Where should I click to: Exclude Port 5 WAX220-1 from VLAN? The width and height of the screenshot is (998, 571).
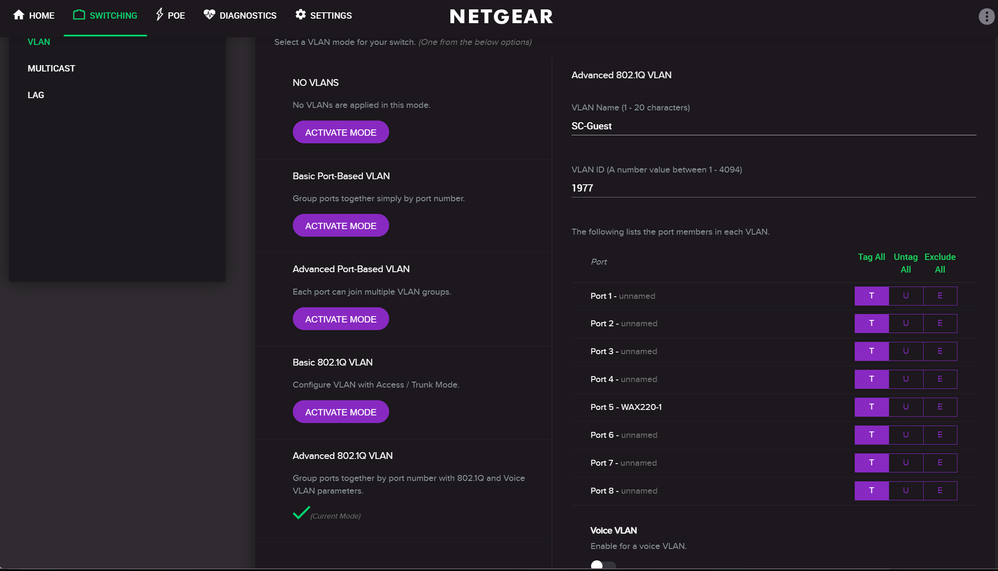point(940,407)
